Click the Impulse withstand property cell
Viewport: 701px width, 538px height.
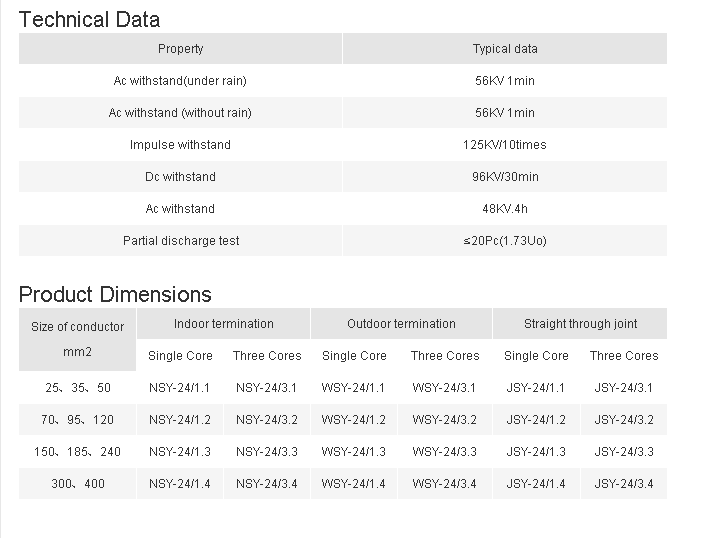(x=180, y=145)
